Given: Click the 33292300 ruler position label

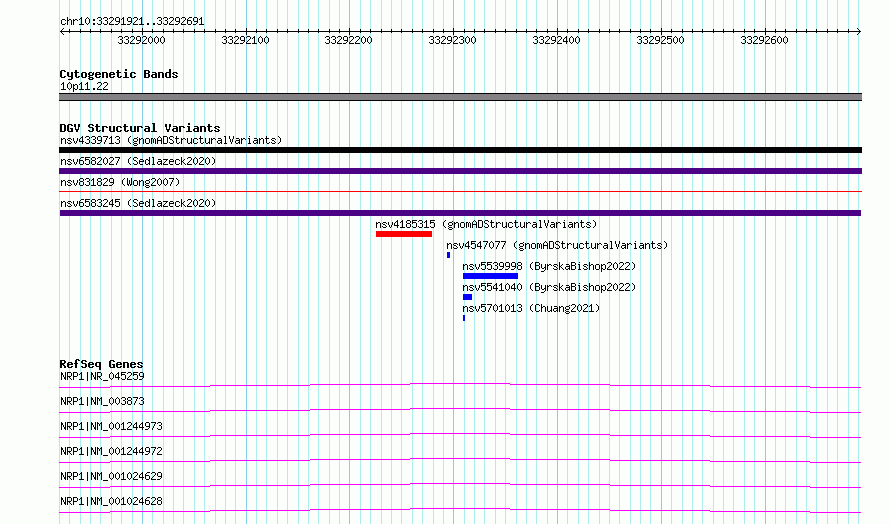Looking at the screenshot, I should click(452, 40).
